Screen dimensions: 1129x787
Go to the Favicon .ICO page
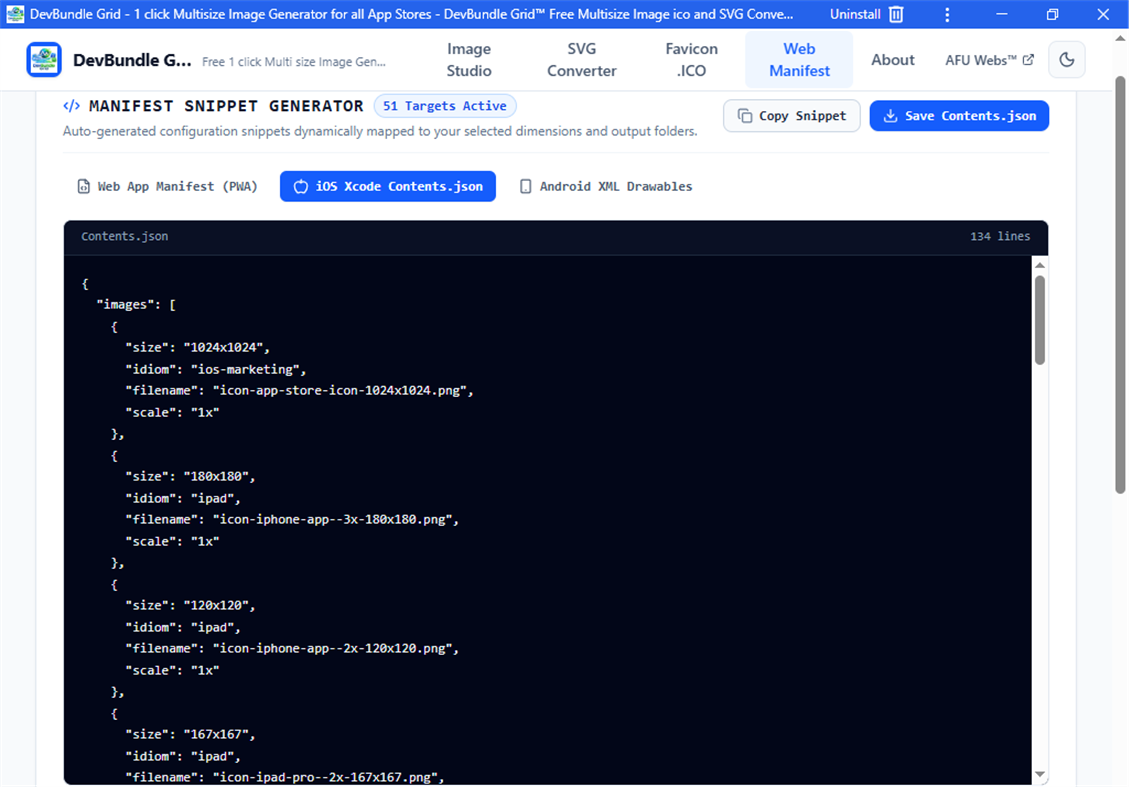691,60
